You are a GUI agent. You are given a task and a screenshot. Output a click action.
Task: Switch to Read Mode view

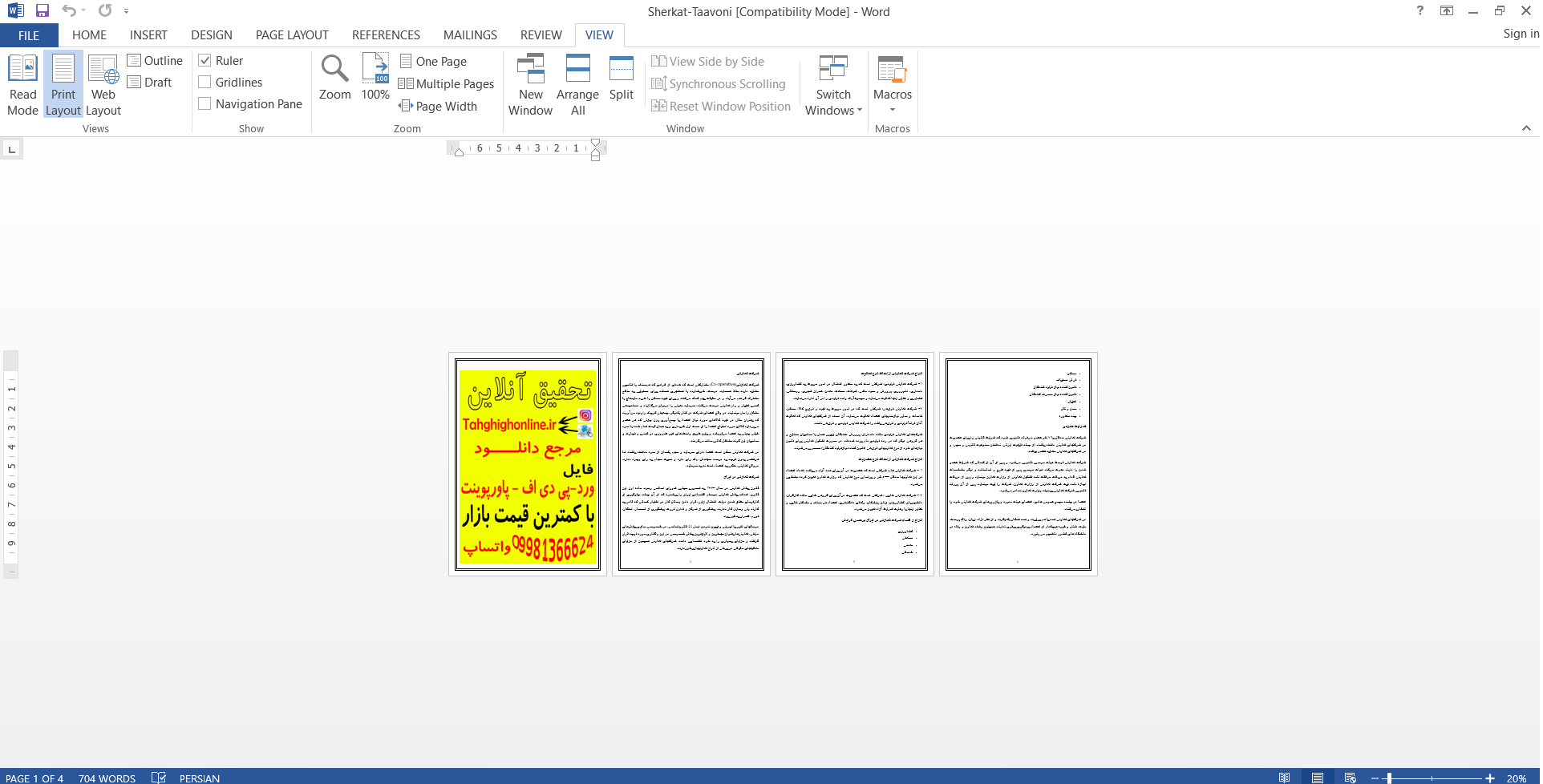[22, 85]
